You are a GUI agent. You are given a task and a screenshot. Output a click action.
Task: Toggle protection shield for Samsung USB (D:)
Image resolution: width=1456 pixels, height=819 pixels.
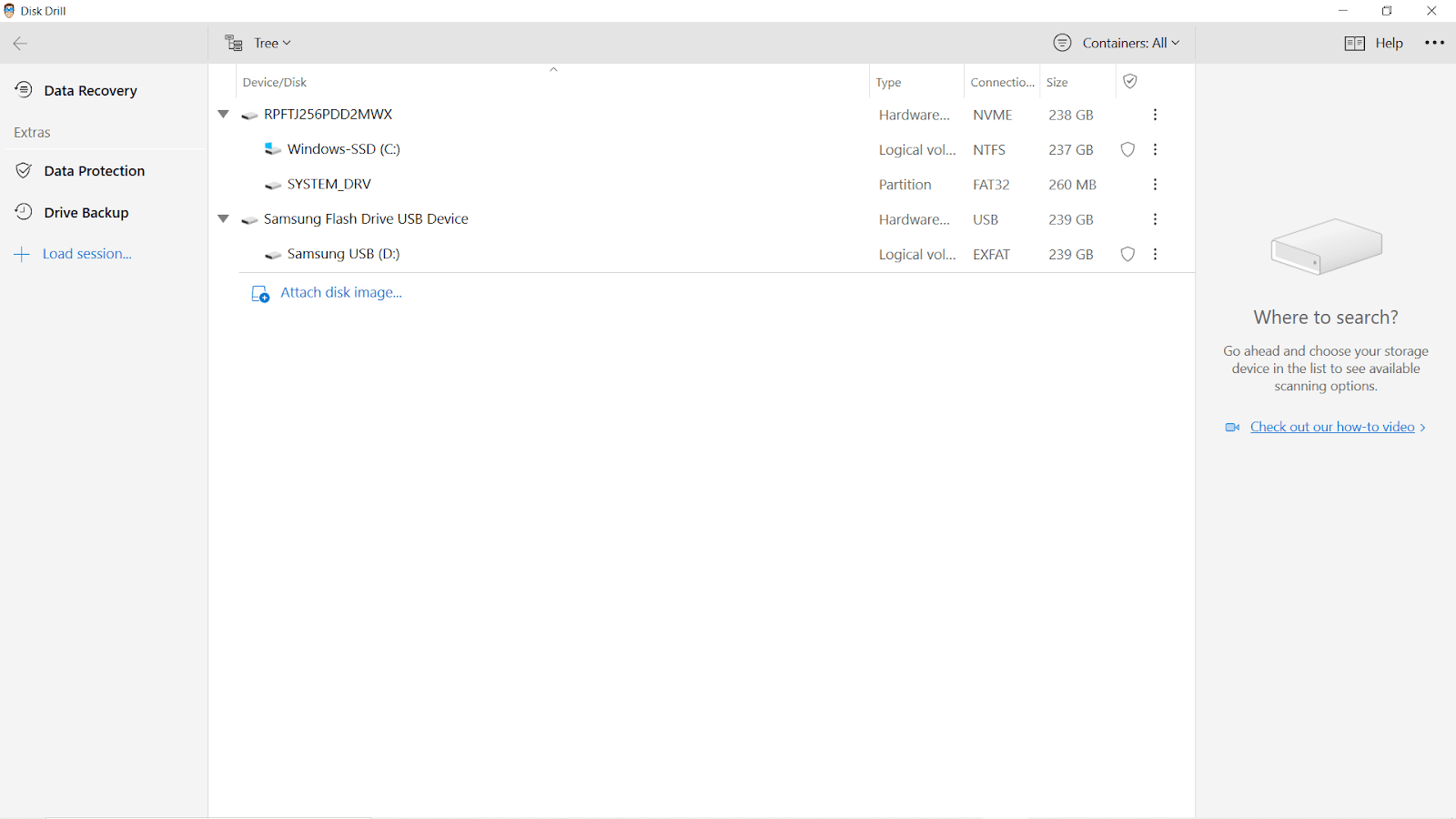click(x=1127, y=254)
